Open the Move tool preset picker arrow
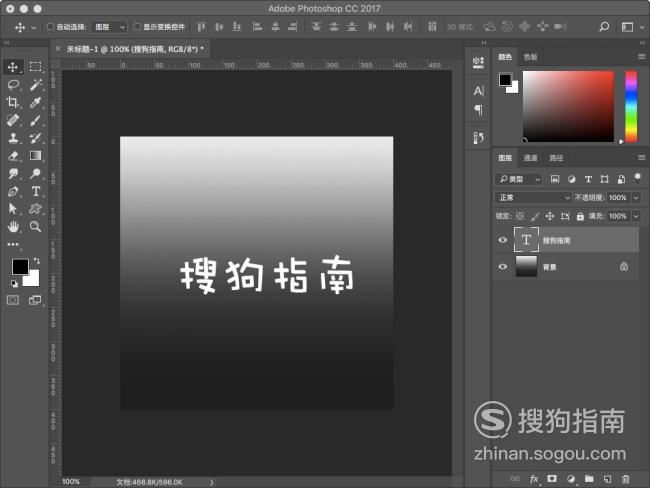Image resolution: width=650 pixels, height=488 pixels. [34, 27]
